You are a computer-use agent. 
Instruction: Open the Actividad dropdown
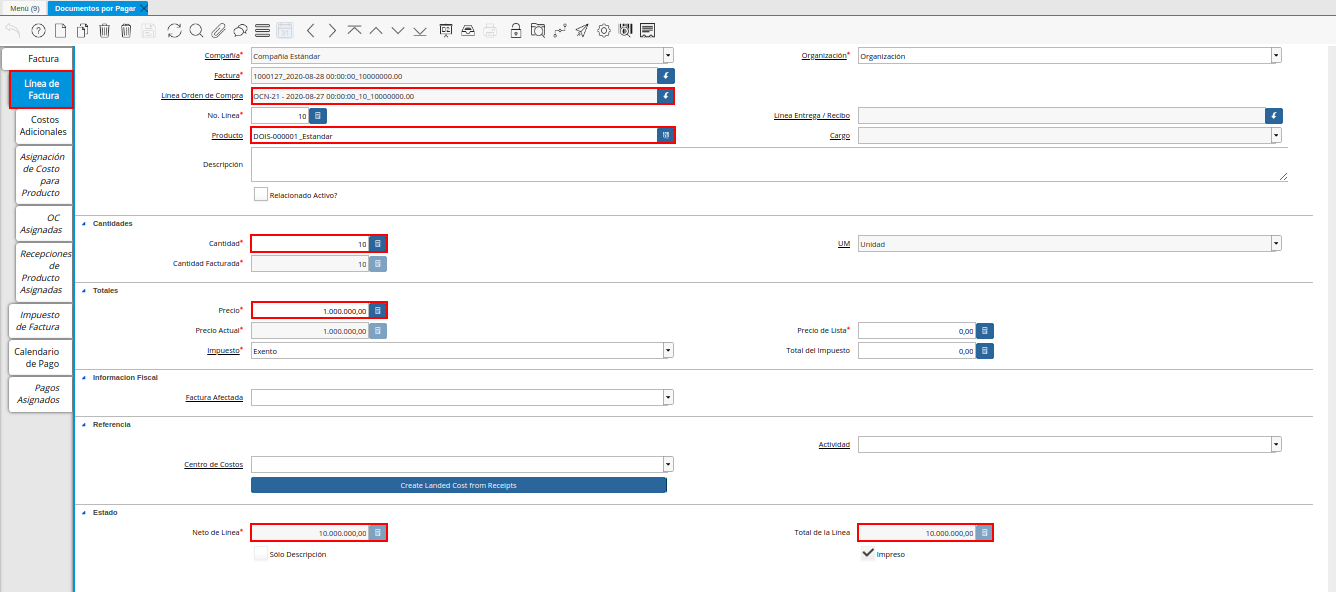1277,444
